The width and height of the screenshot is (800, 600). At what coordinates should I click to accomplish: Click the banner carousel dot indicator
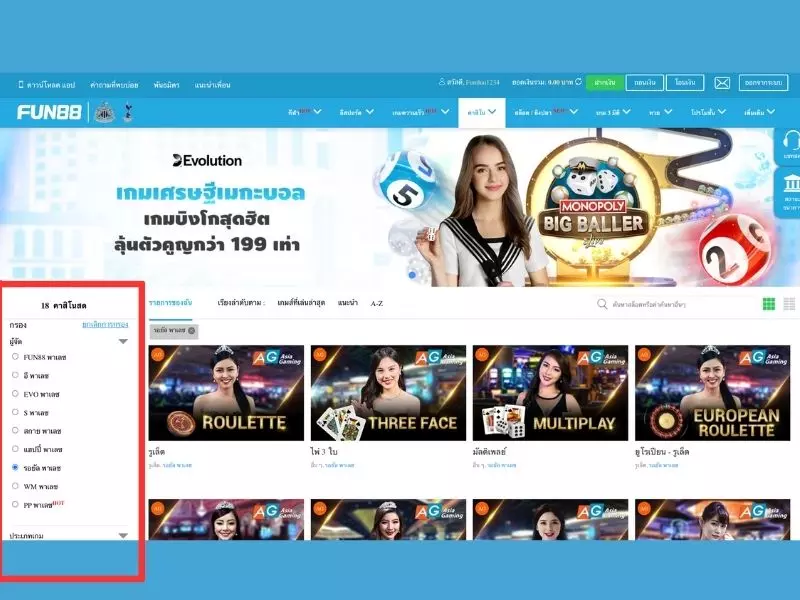[x=412, y=274]
